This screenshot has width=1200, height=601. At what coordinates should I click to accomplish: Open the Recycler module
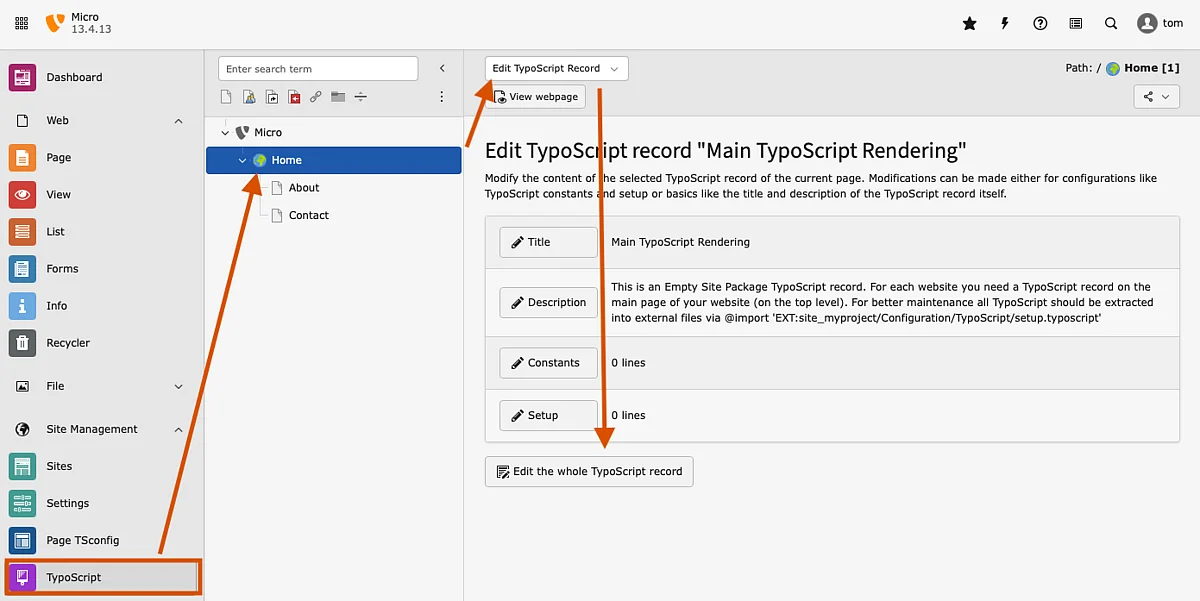68,343
